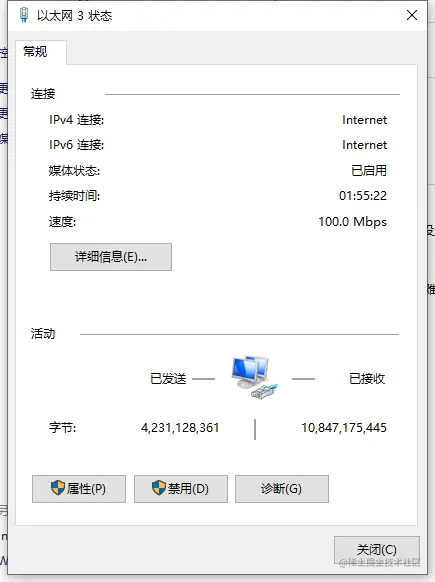
Task: Close dialog using 关闭(C) button
Action: point(377,550)
